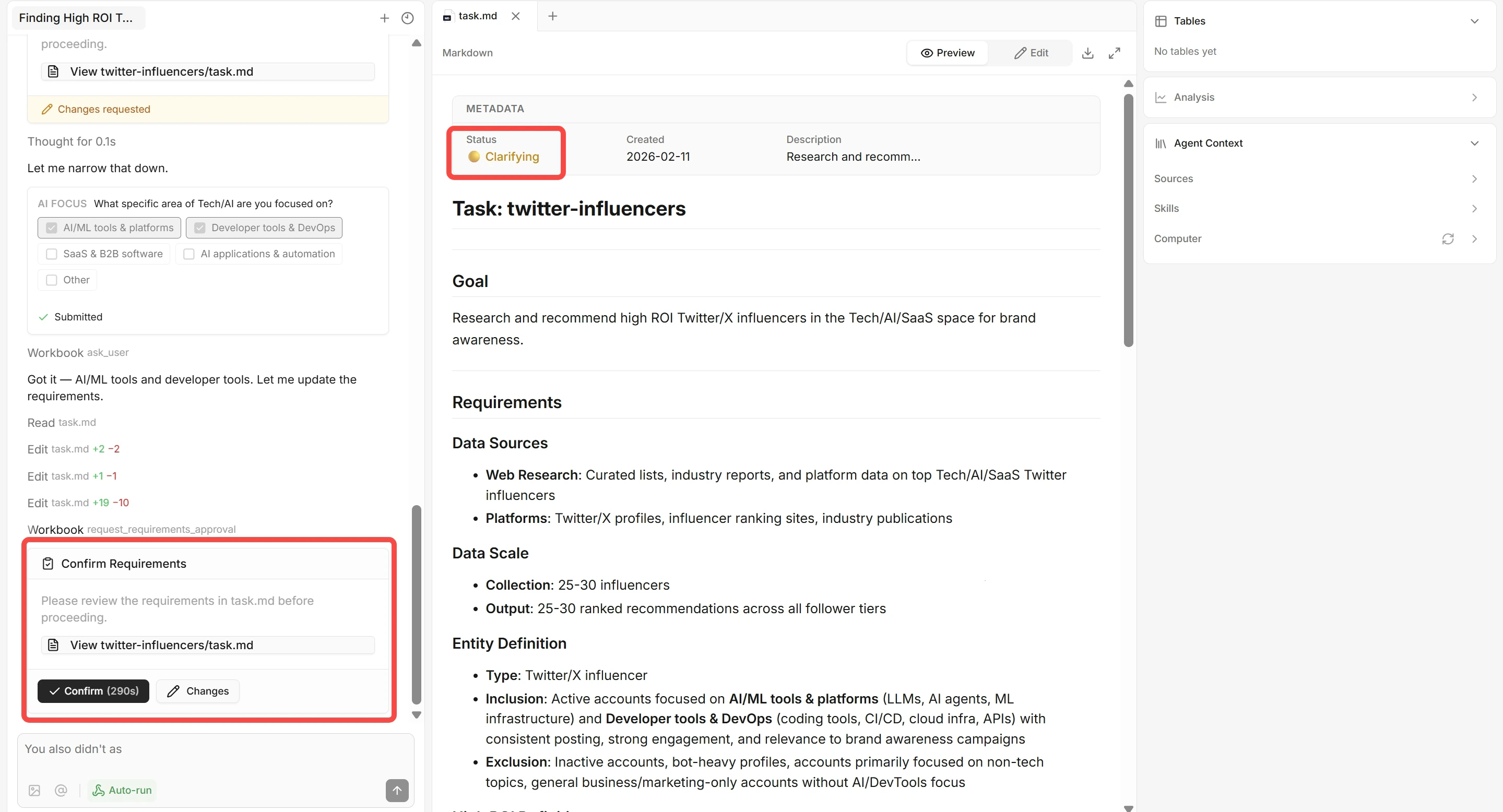This screenshot has height=812, width=1503.
Task: Click the Changes button
Action: 198,690
